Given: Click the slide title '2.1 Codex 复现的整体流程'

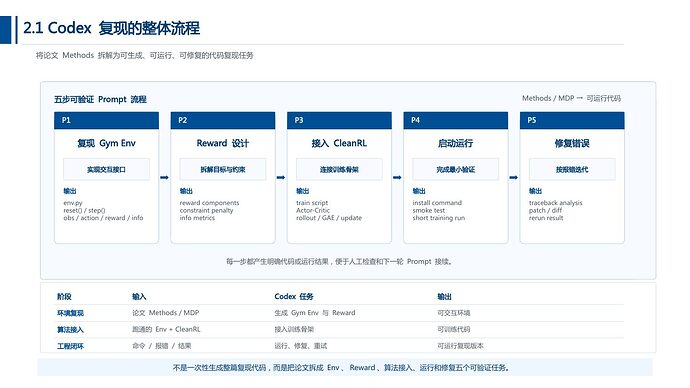Looking at the screenshot, I should [111, 28].
